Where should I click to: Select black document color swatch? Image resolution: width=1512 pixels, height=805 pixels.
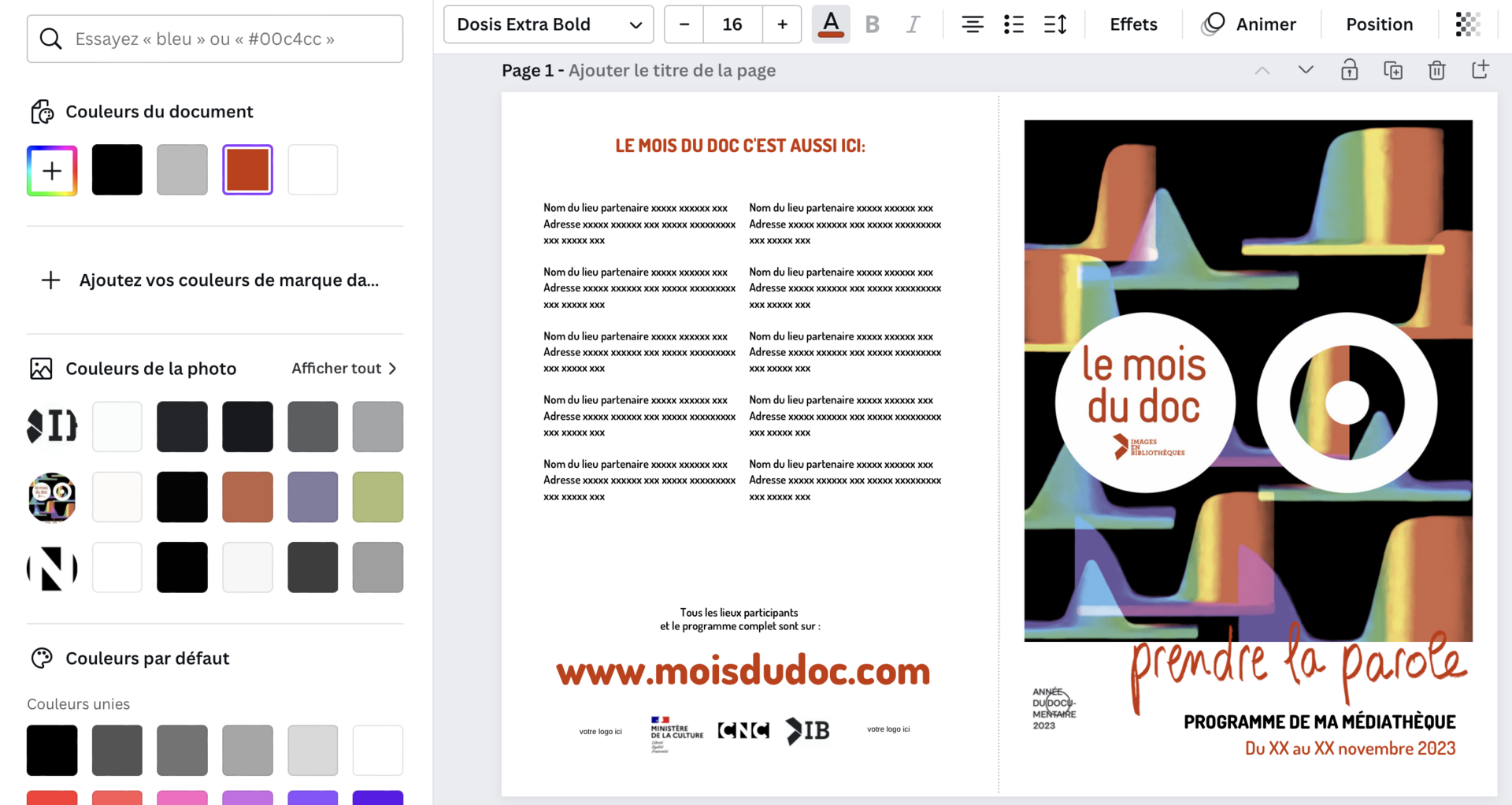(x=117, y=170)
